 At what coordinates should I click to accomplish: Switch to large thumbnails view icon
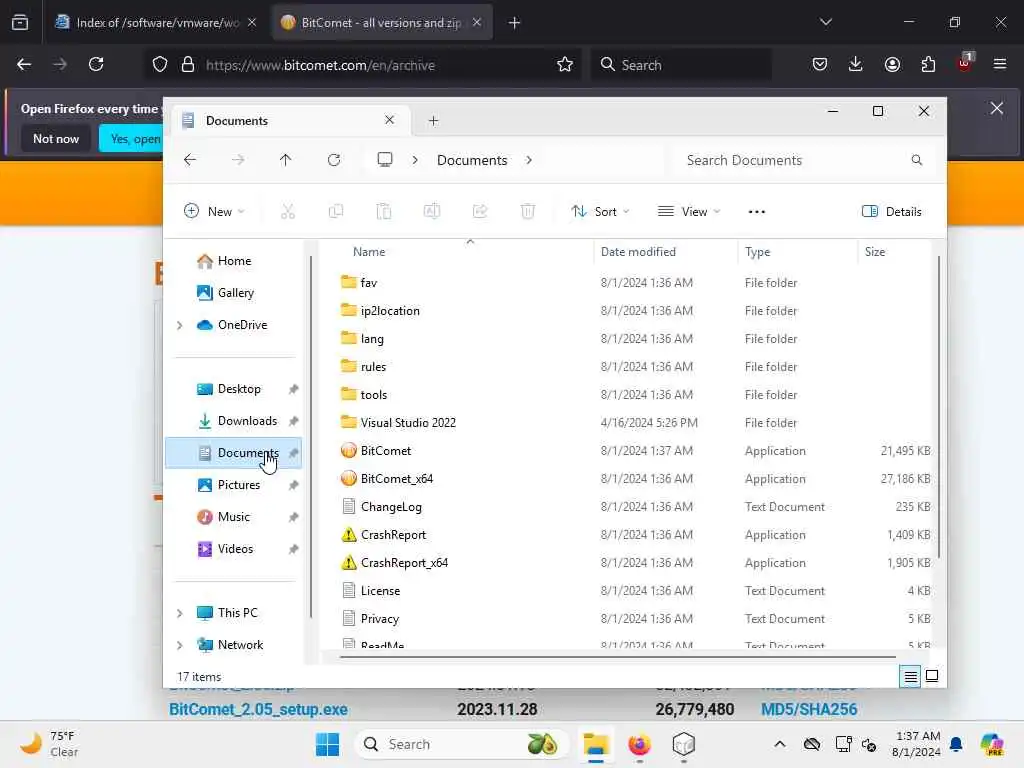click(x=932, y=677)
